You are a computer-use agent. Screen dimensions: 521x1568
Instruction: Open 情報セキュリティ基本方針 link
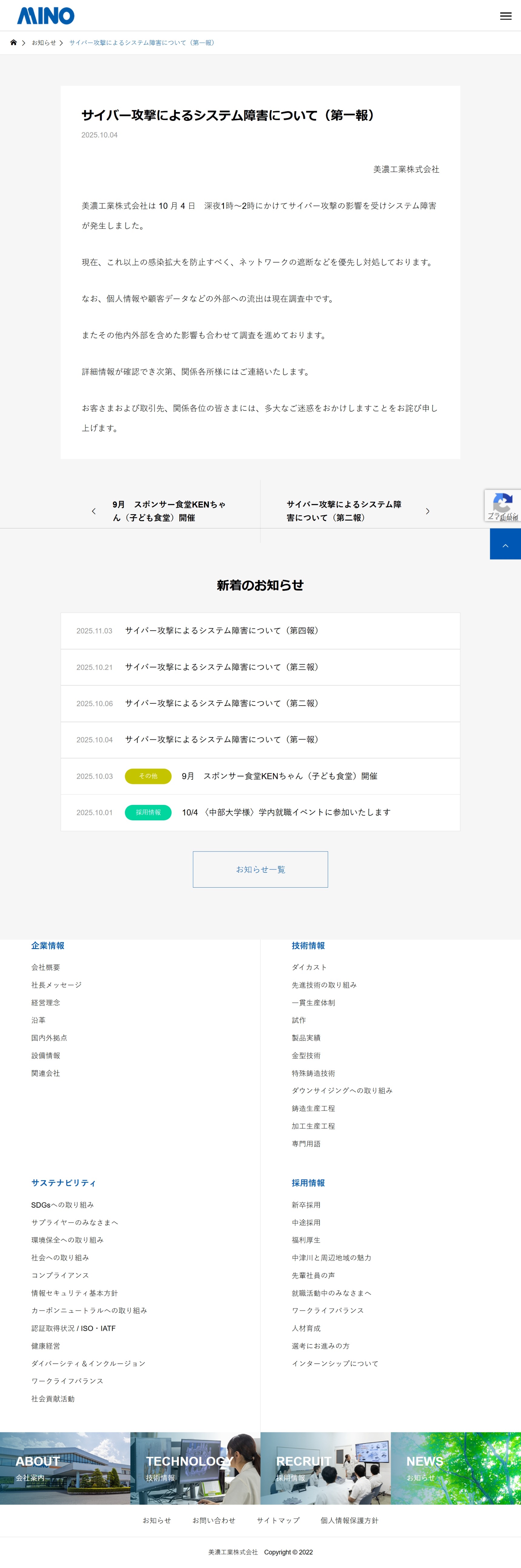[x=74, y=1293]
